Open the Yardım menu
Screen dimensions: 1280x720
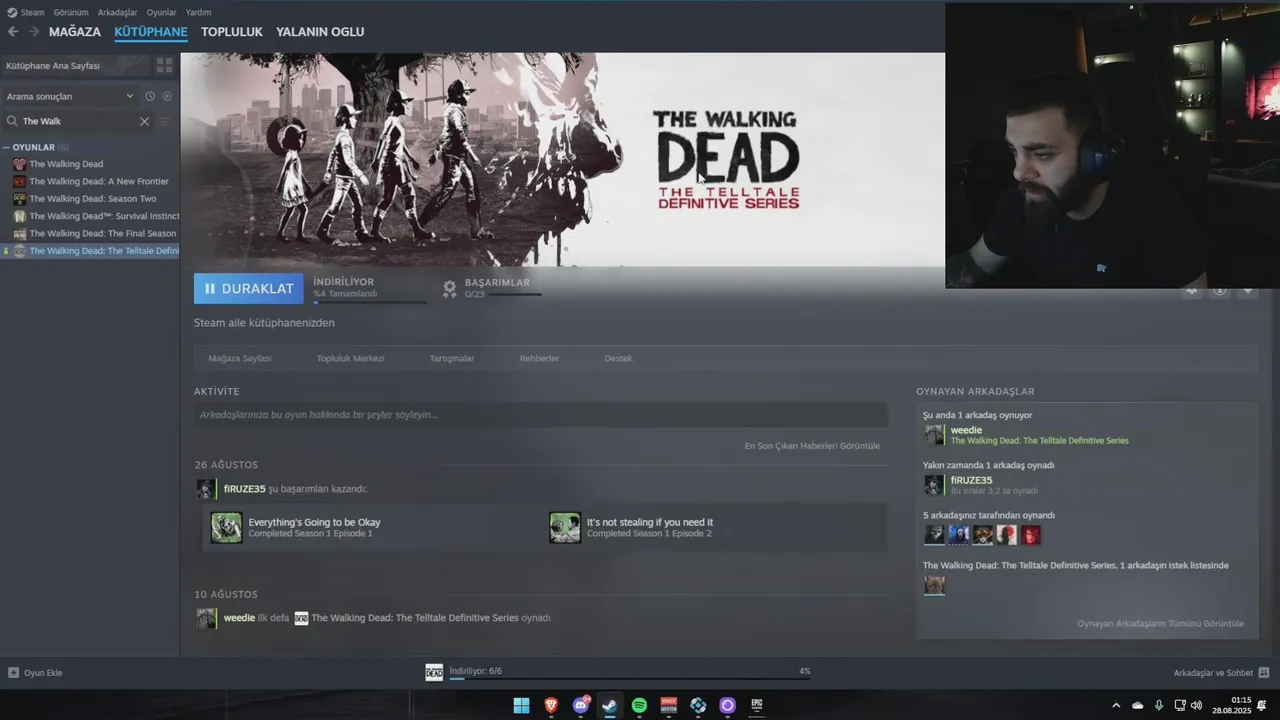click(198, 12)
